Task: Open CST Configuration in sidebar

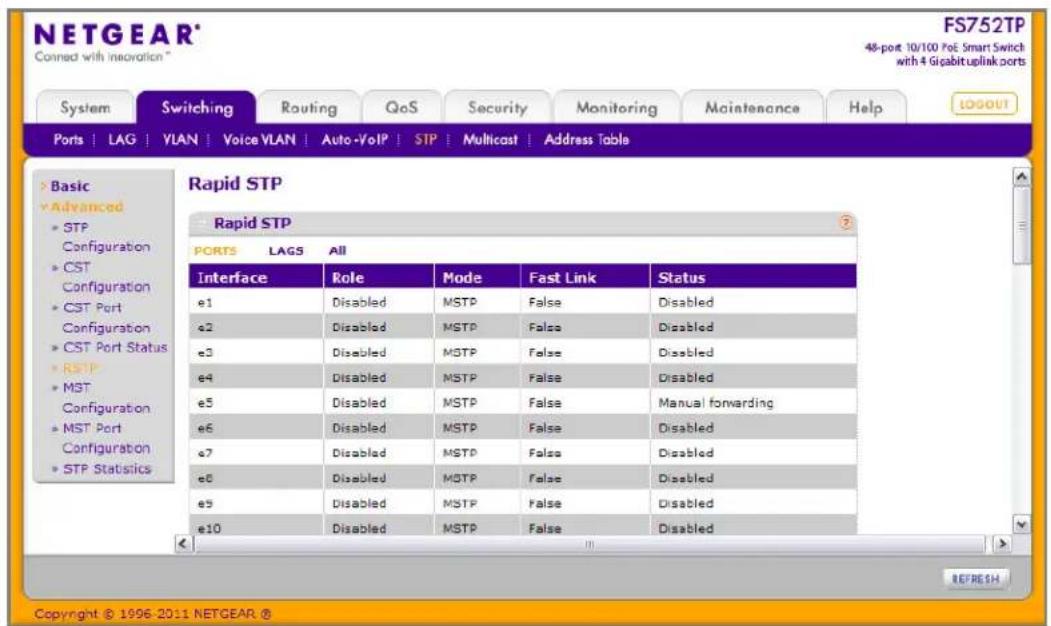Action: pos(106,277)
